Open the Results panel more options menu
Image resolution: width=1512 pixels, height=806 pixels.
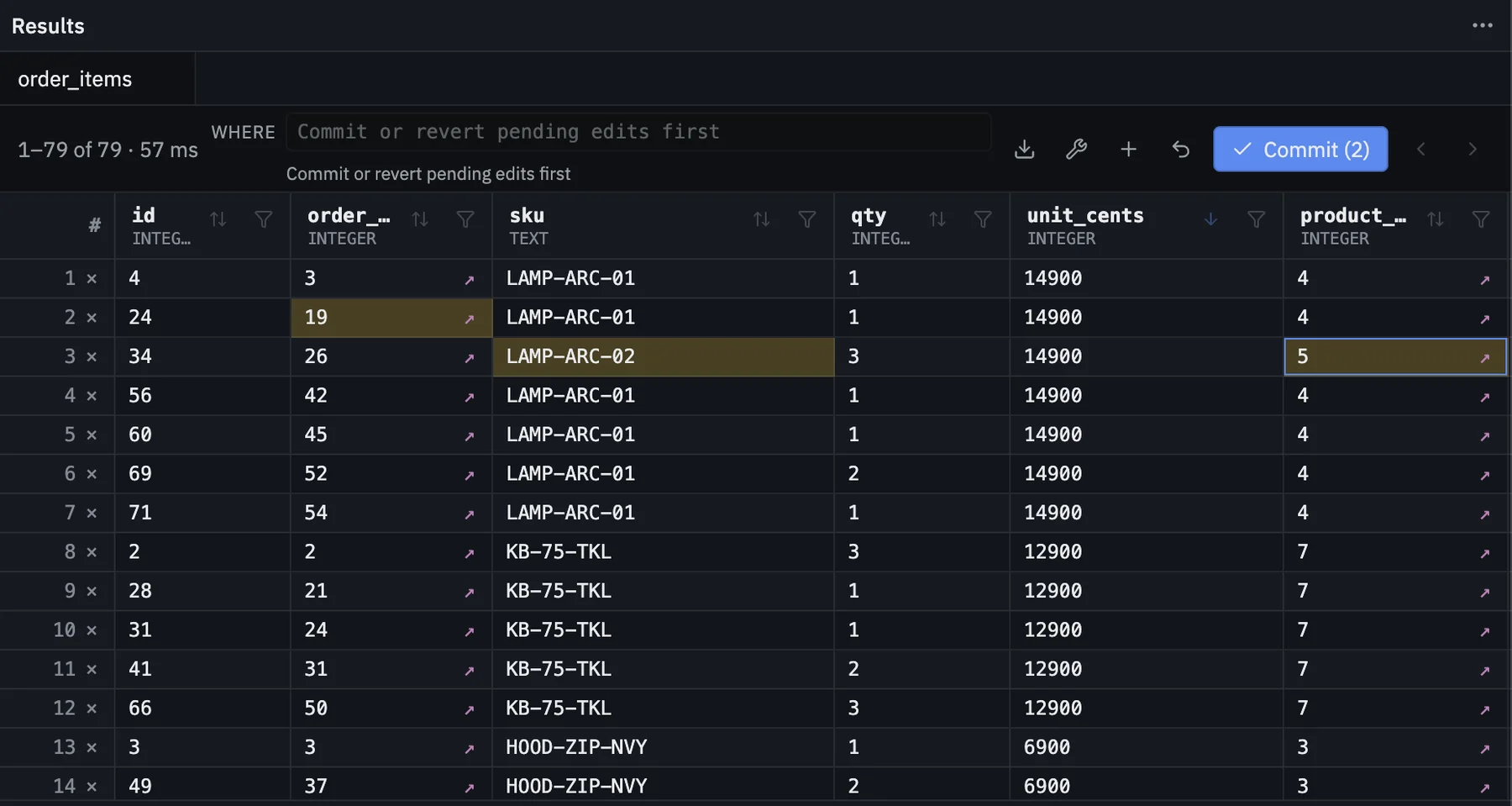tap(1482, 25)
